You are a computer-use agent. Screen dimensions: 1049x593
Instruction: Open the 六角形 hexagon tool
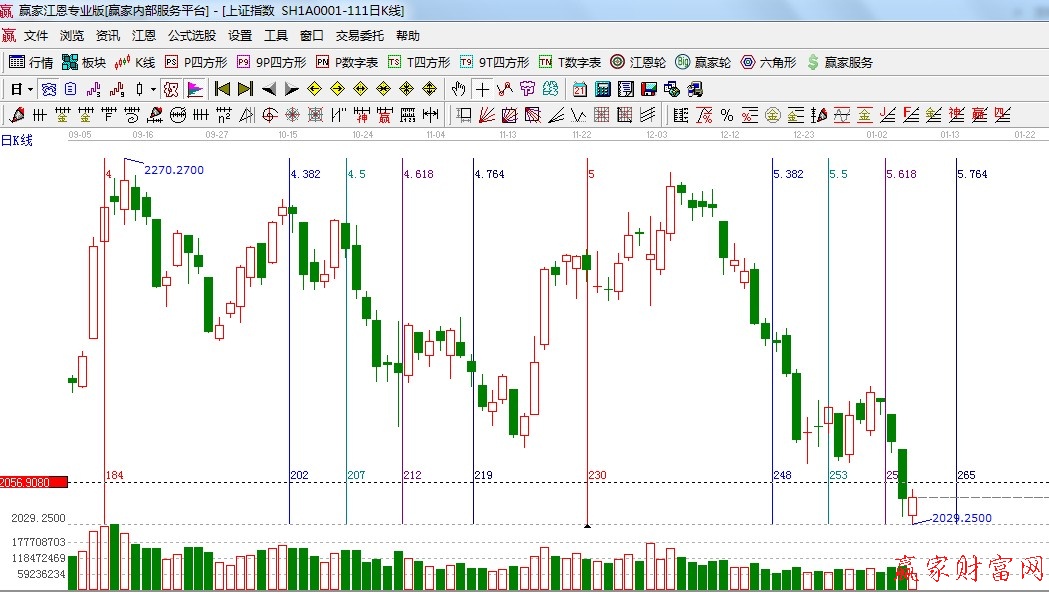click(x=767, y=62)
